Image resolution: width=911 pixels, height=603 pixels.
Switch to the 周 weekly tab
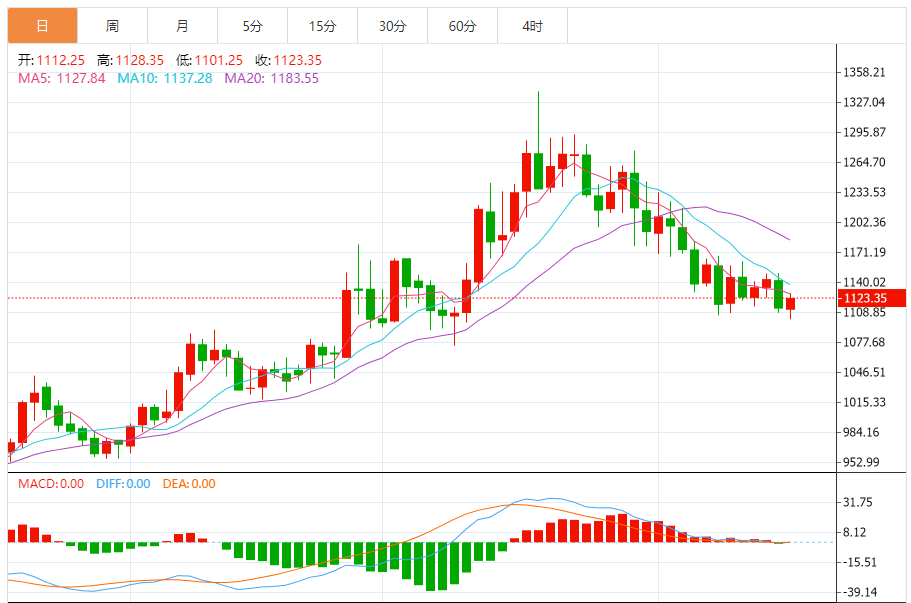click(112, 26)
